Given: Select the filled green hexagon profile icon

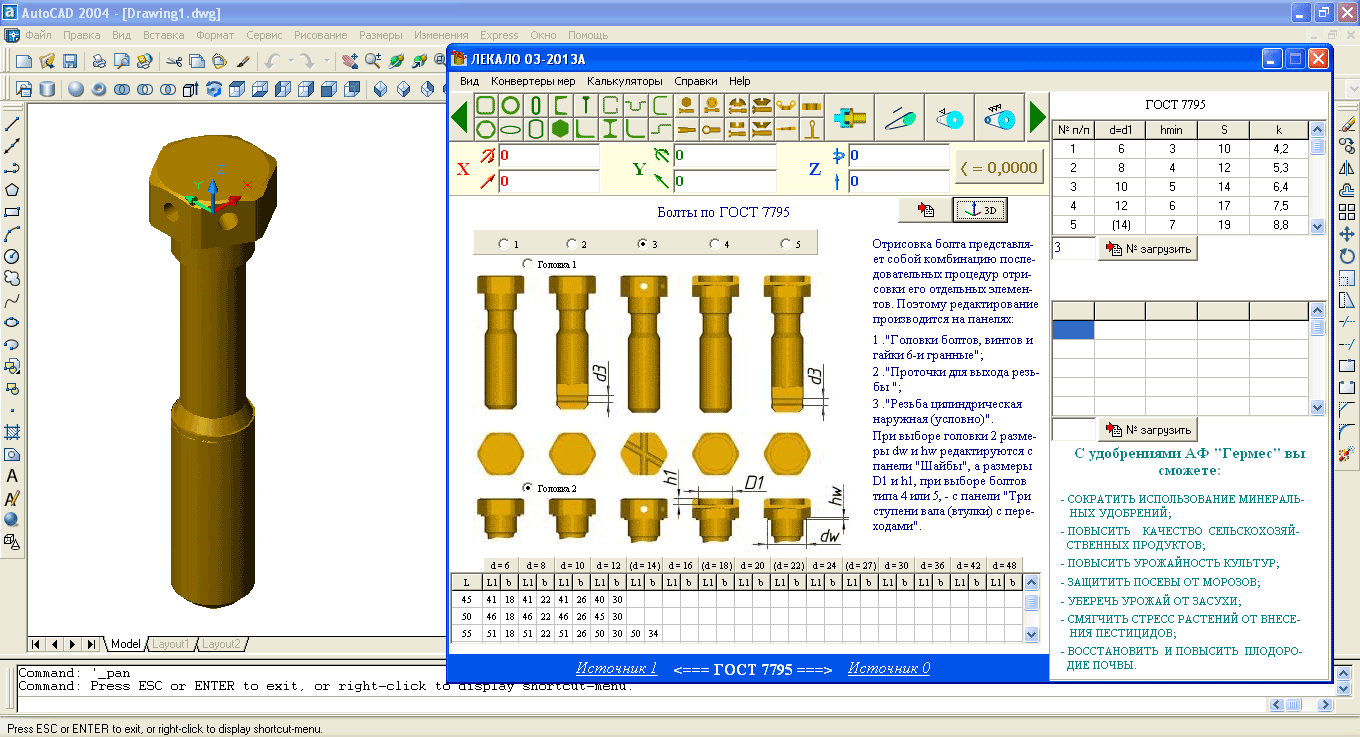Looking at the screenshot, I should click(x=560, y=128).
